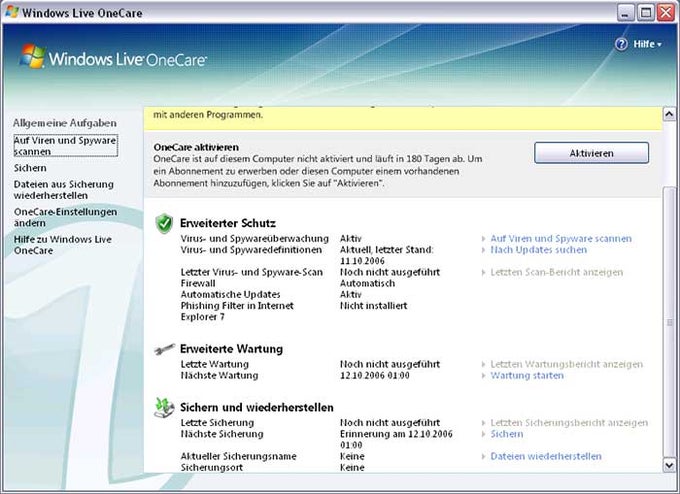Click the 'Erweiterte Wartung' heading
The height and width of the screenshot is (494, 680).
click(x=231, y=349)
